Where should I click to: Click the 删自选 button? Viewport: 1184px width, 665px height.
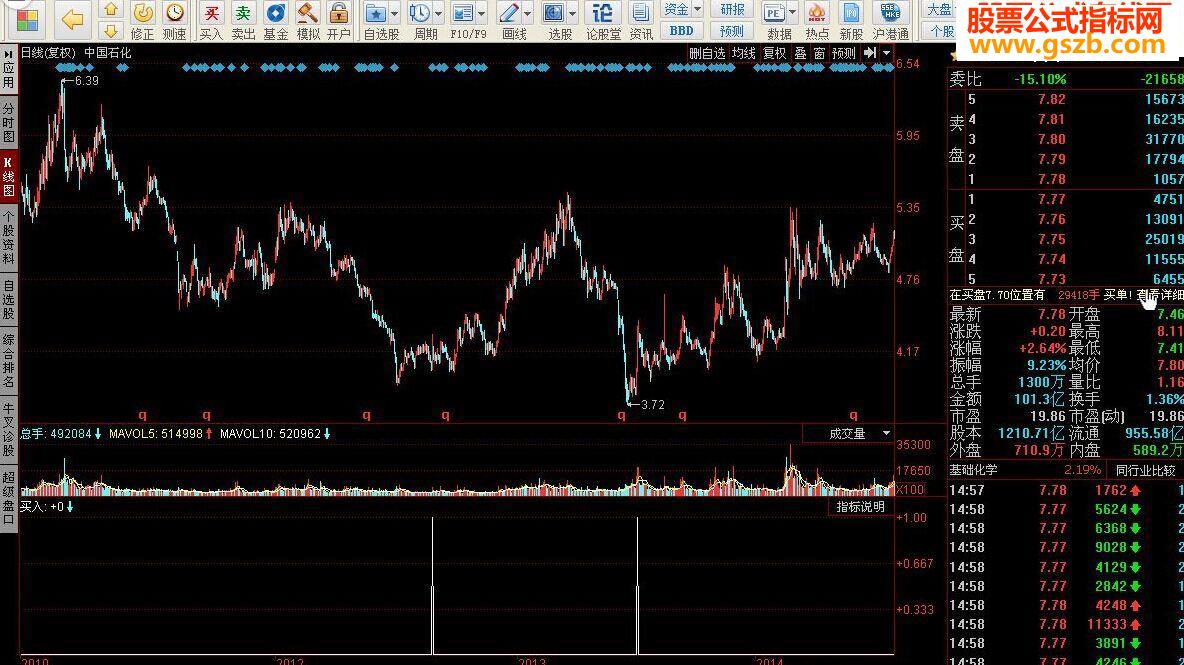707,53
